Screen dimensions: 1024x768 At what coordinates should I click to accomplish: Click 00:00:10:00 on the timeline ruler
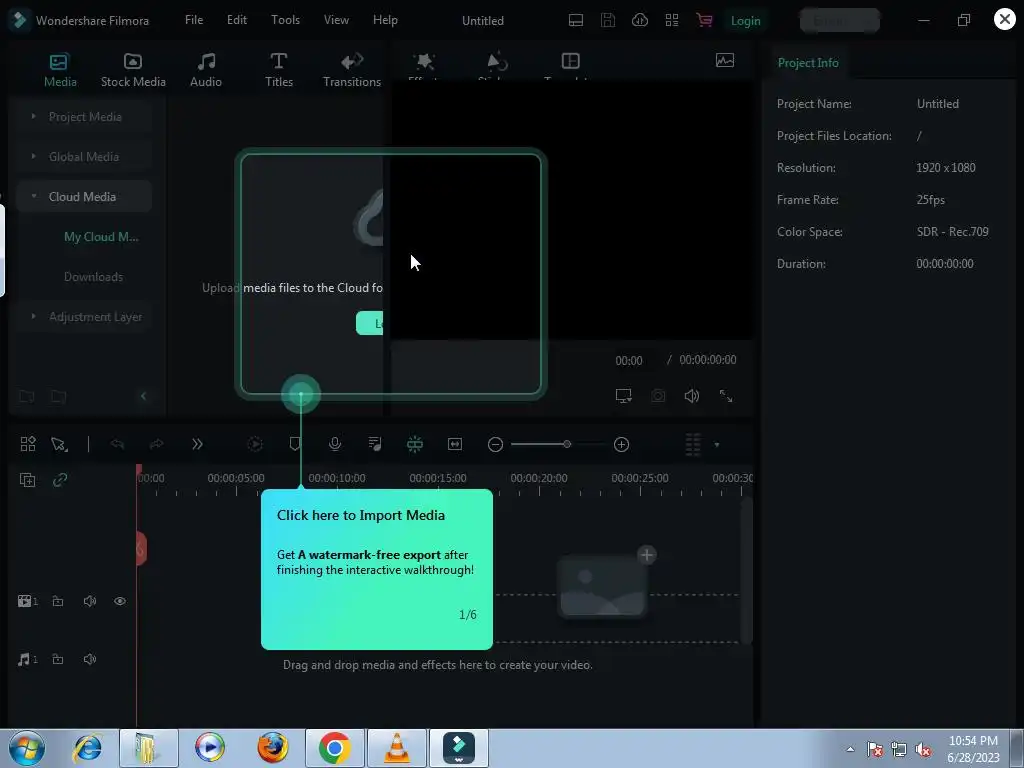click(x=337, y=478)
